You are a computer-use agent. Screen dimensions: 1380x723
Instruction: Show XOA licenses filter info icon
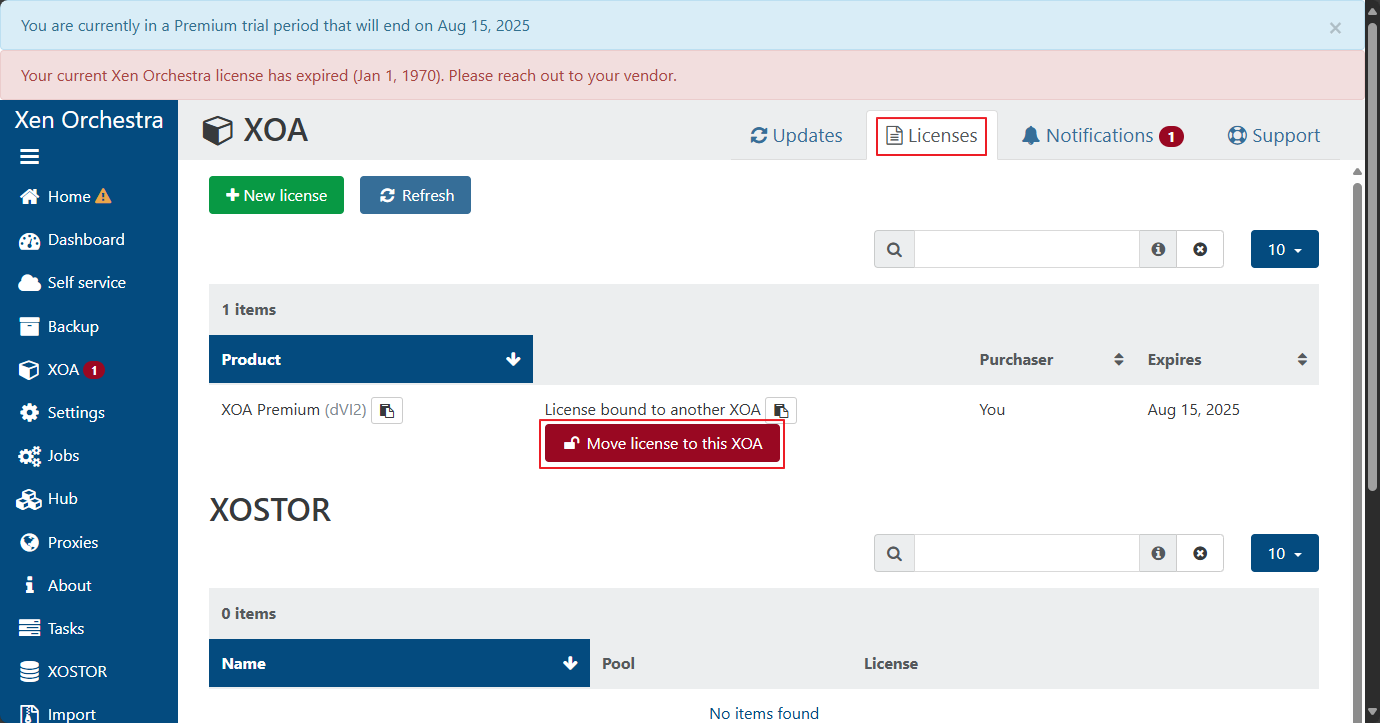coord(1158,249)
